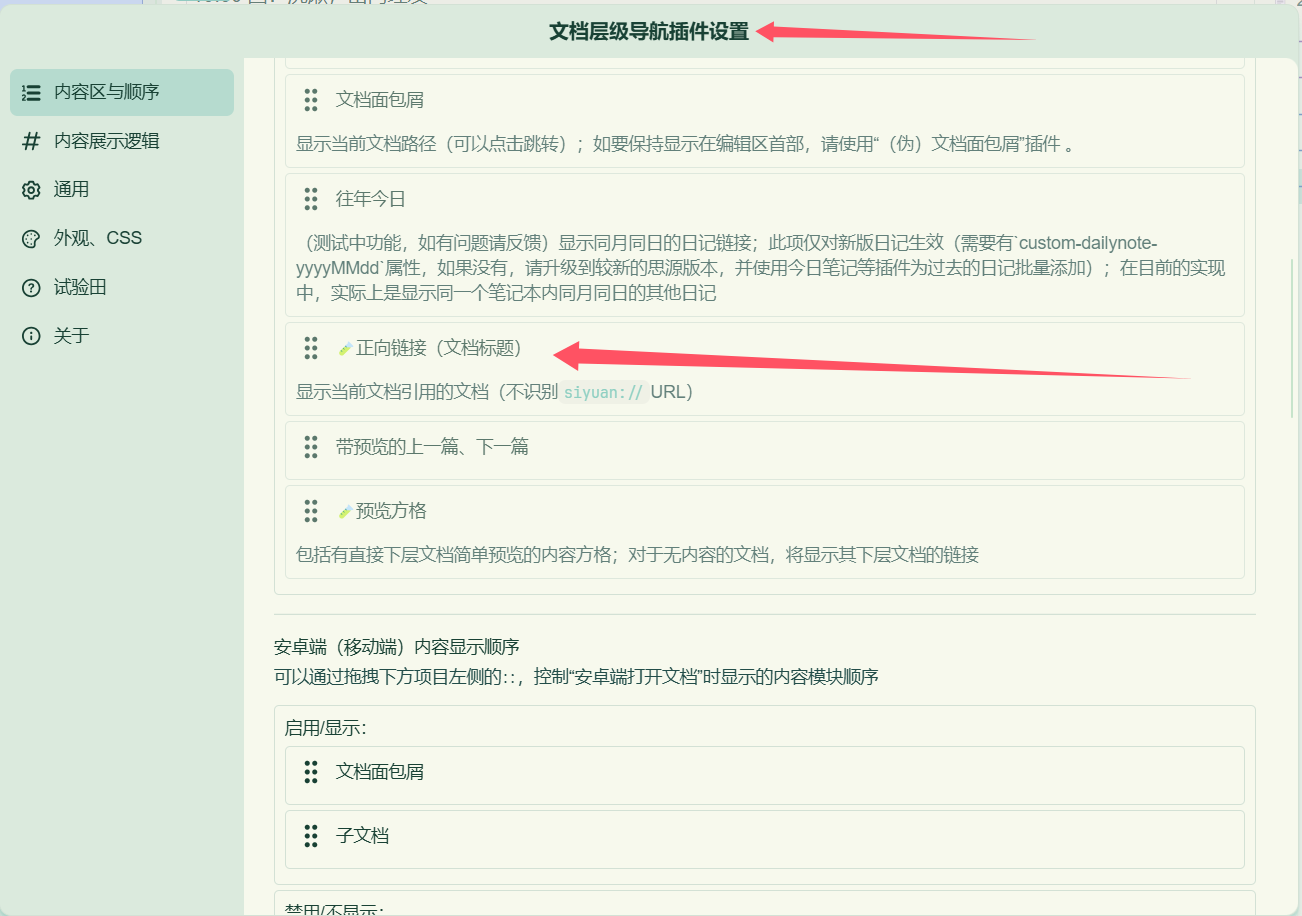Viewport: 1302px width, 916px height.
Task: Select the 预览方格 item label
Action: tap(391, 511)
